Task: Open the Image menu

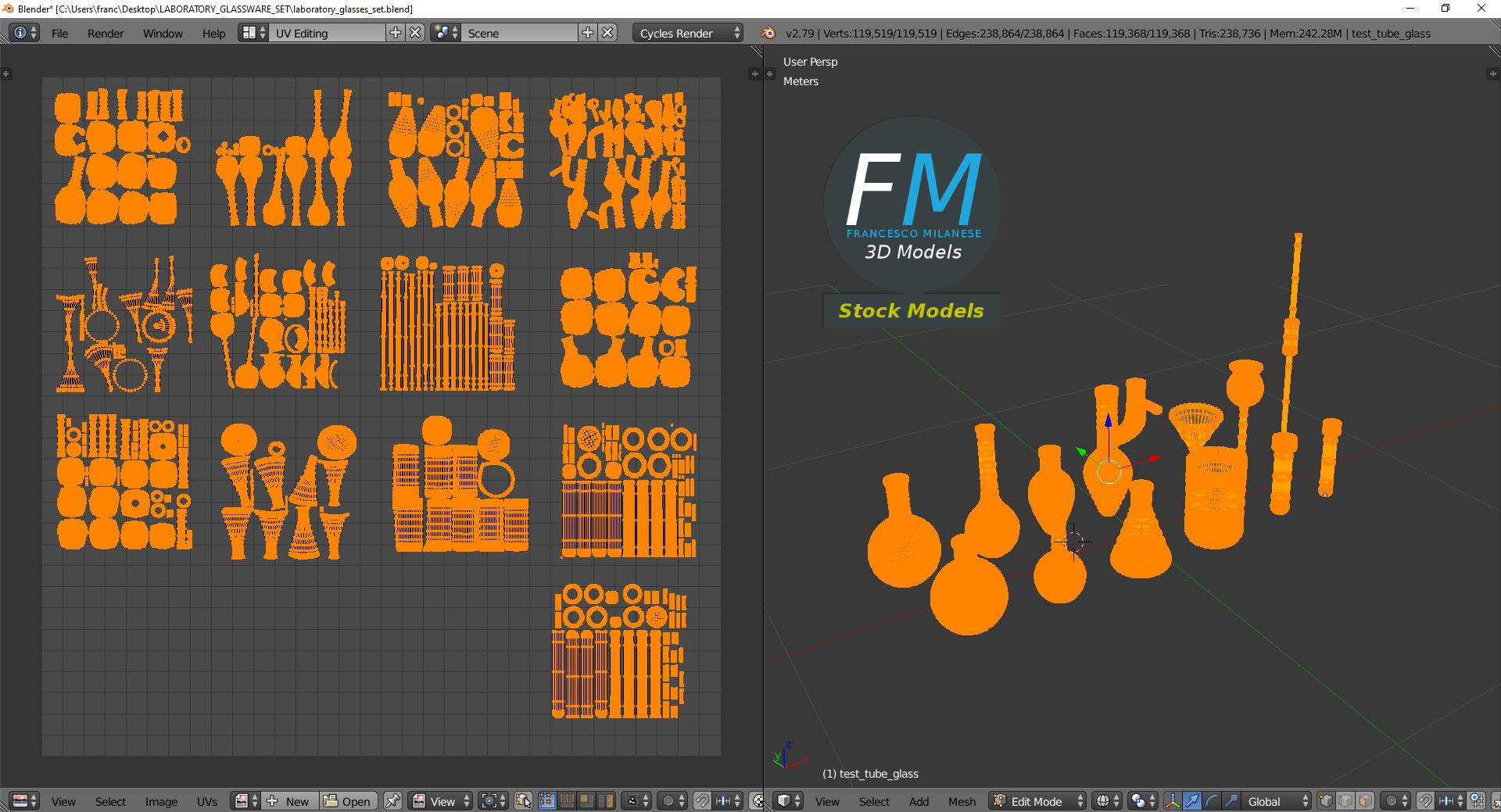Action: click(x=161, y=801)
